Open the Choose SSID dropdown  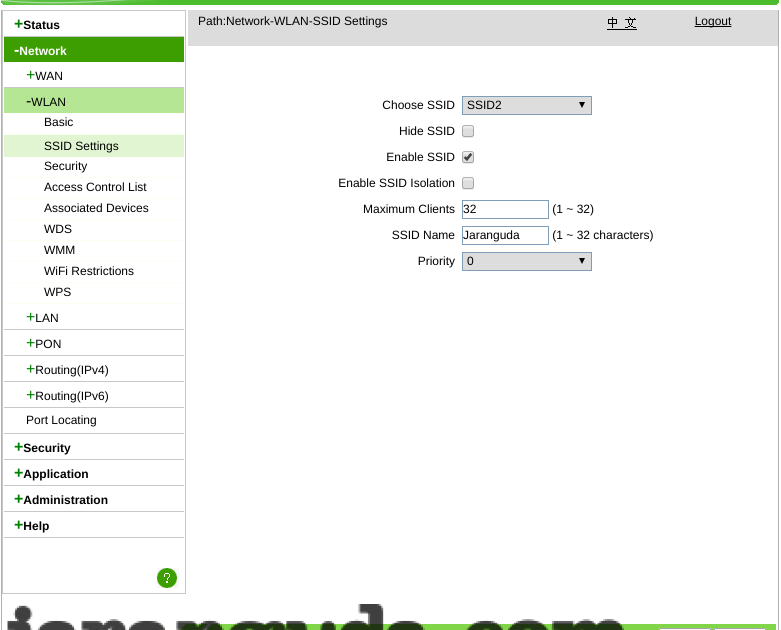(526, 105)
